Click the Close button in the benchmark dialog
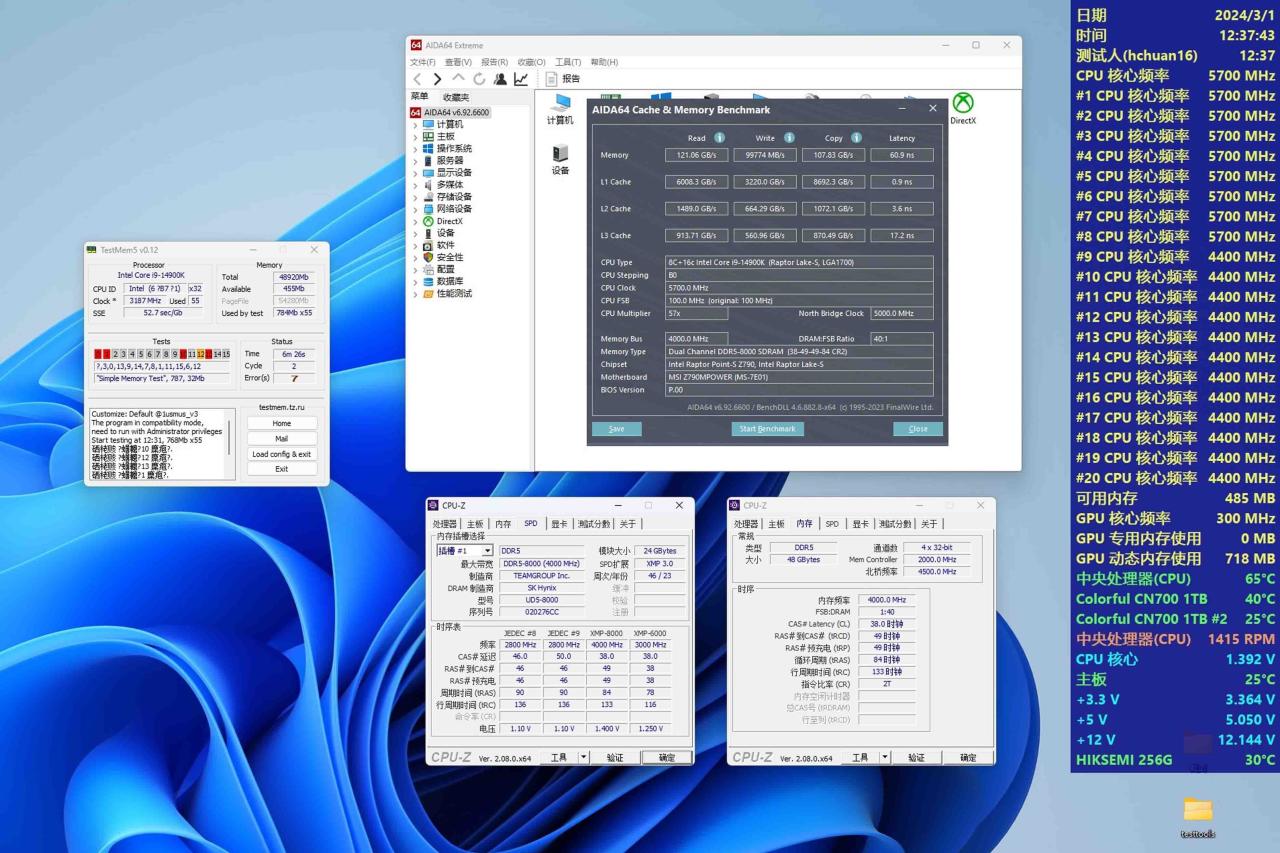This screenshot has width=1280, height=853. pos(918,429)
